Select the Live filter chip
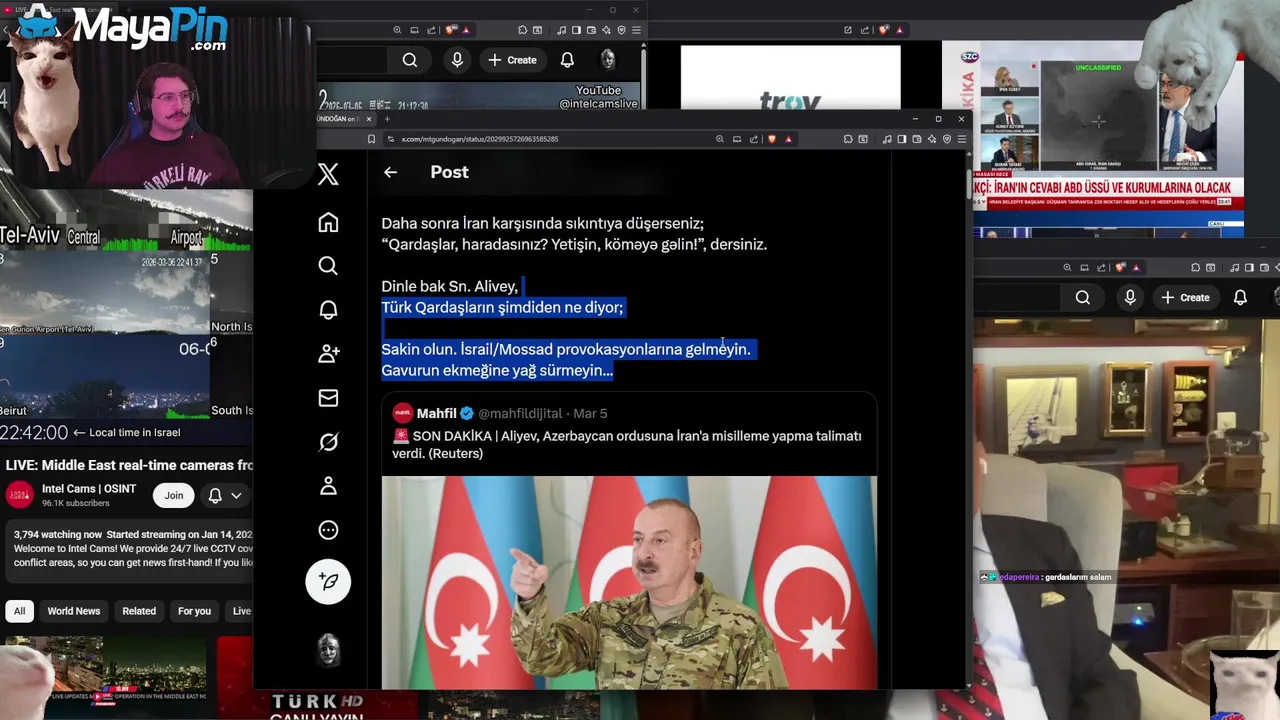This screenshot has height=720, width=1280. [x=241, y=611]
